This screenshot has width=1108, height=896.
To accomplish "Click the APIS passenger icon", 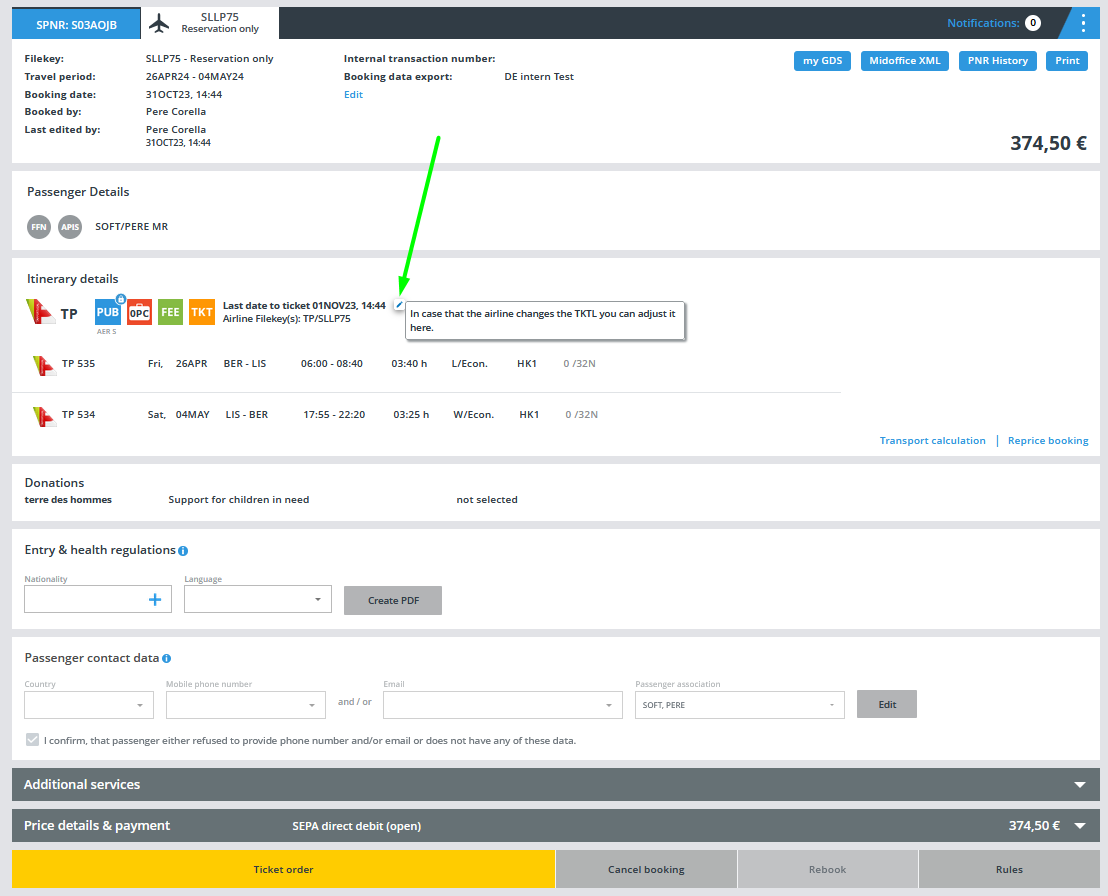I will (69, 227).
